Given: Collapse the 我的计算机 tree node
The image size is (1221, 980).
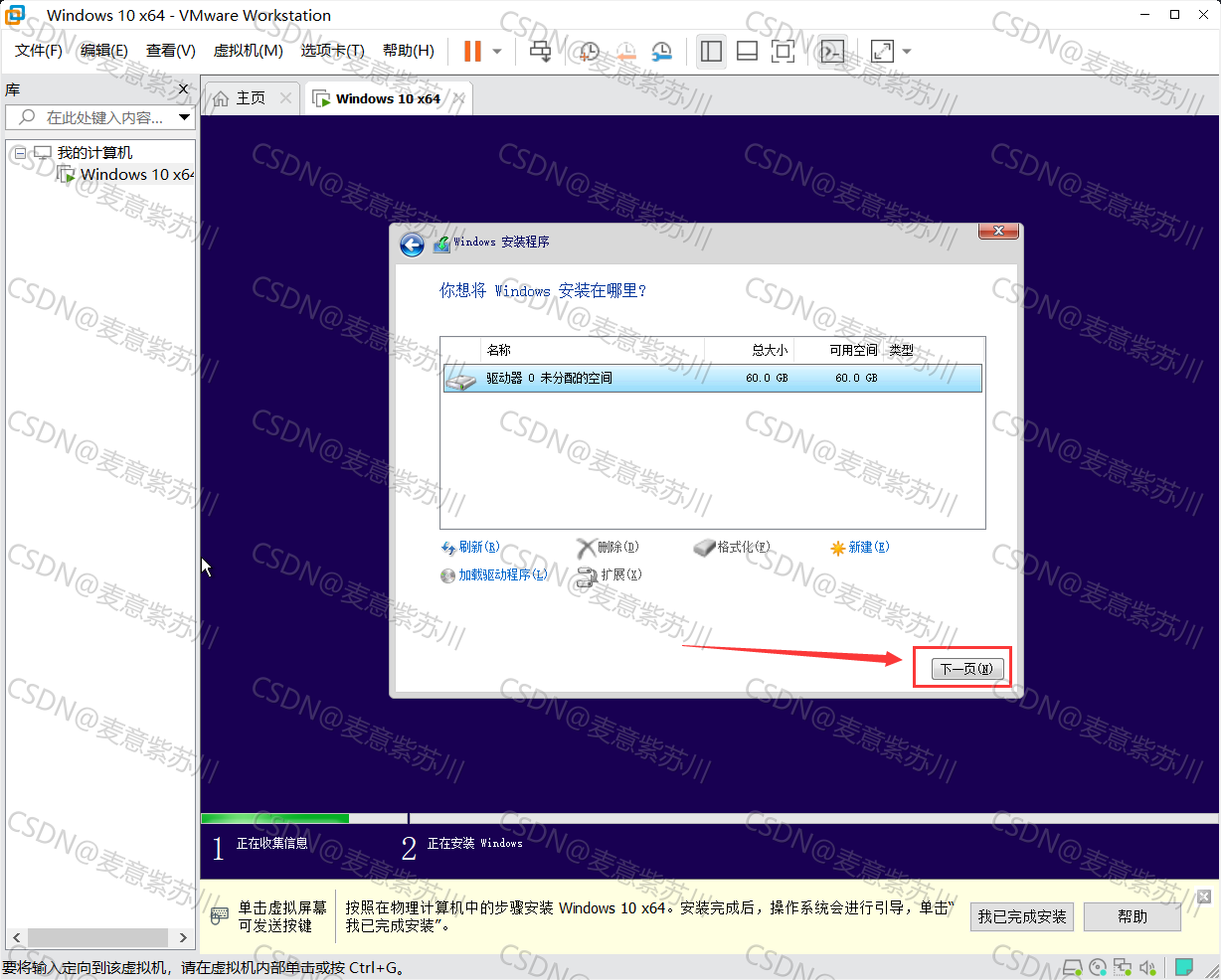Looking at the screenshot, I should pos(20,153).
